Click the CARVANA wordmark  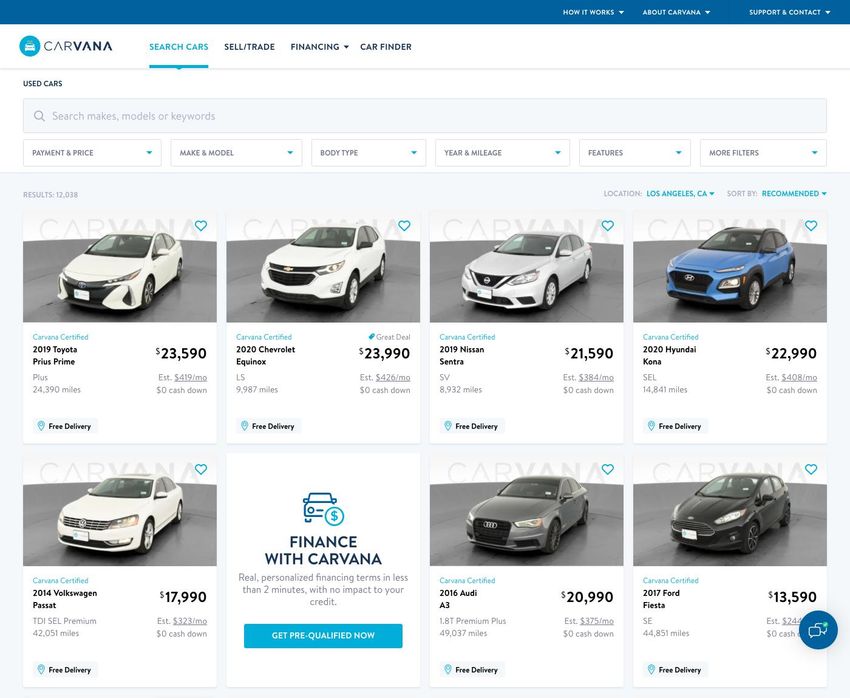78,46
